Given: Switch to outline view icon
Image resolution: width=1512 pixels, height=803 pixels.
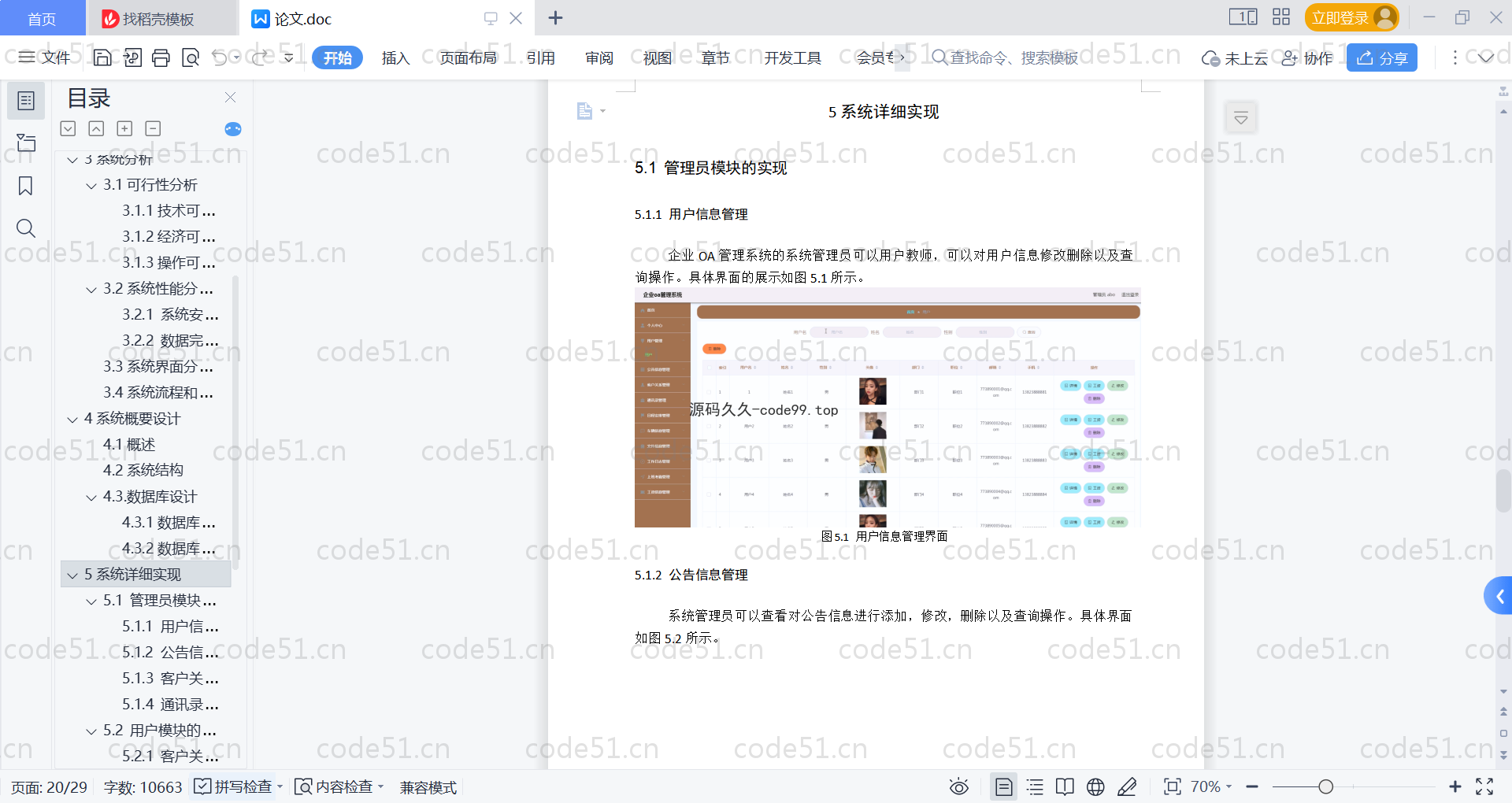Looking at the screenshot, I should (1035, 786).
